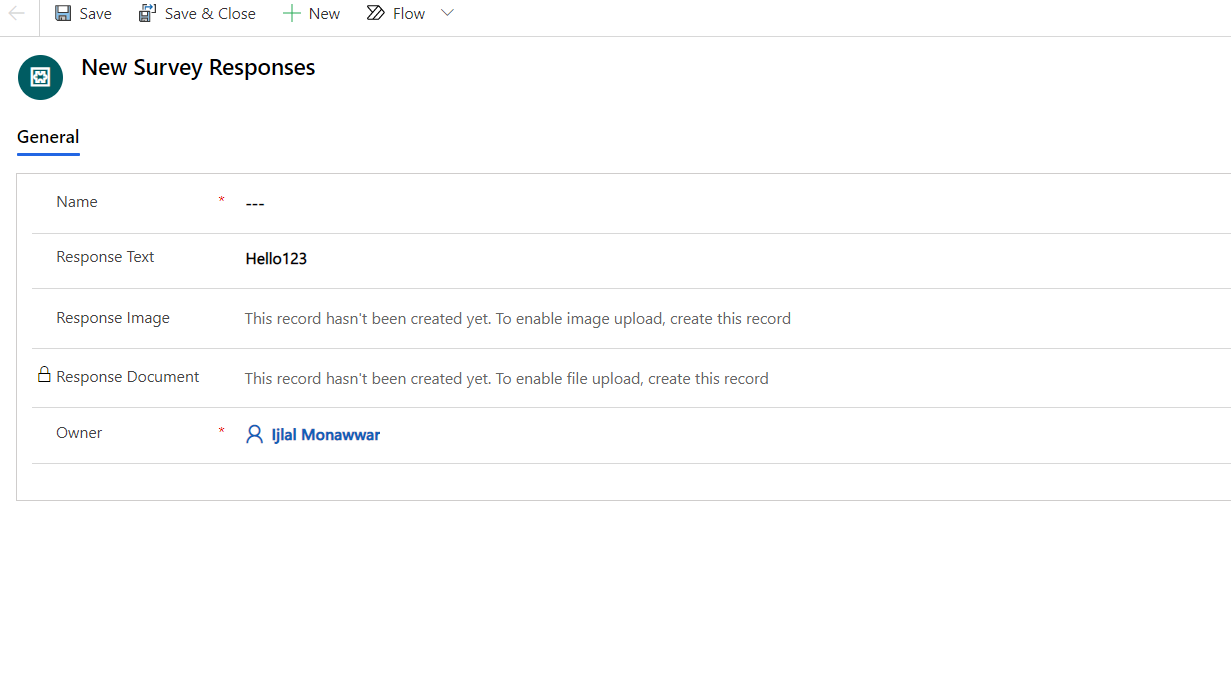
Task: Click the Name field showing dashes
Action: coord(255,202)
